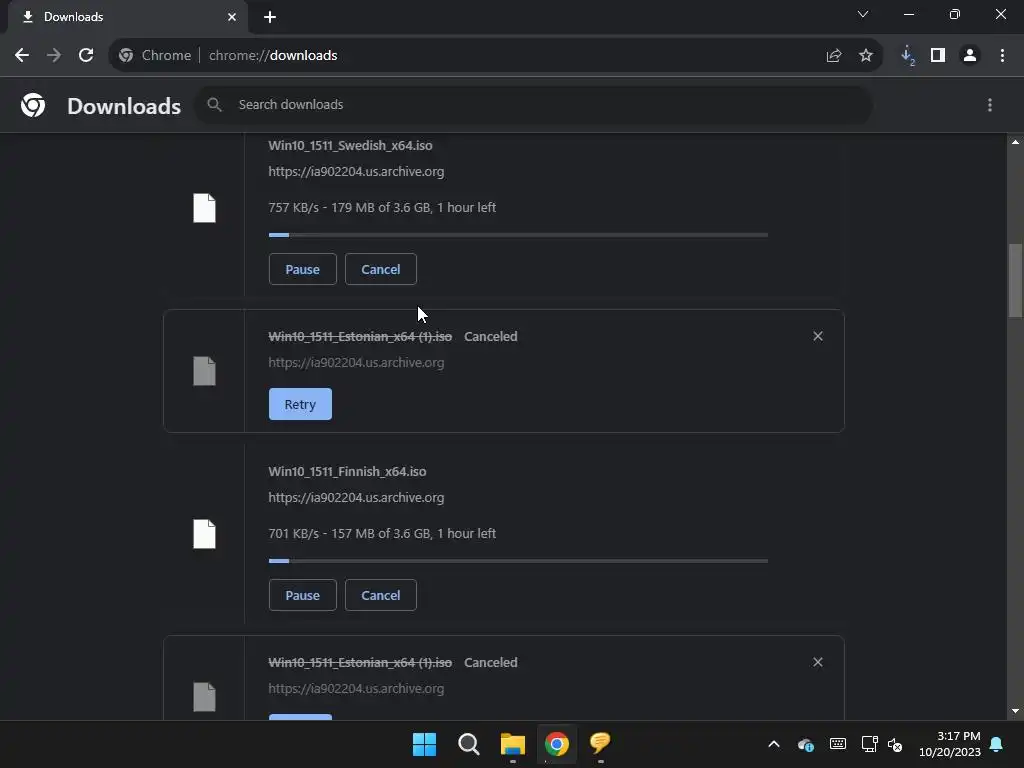This screenshot has width=1024, height=768.
Task: Cancel the Swedish ISO download
Action: click(381, 269)
